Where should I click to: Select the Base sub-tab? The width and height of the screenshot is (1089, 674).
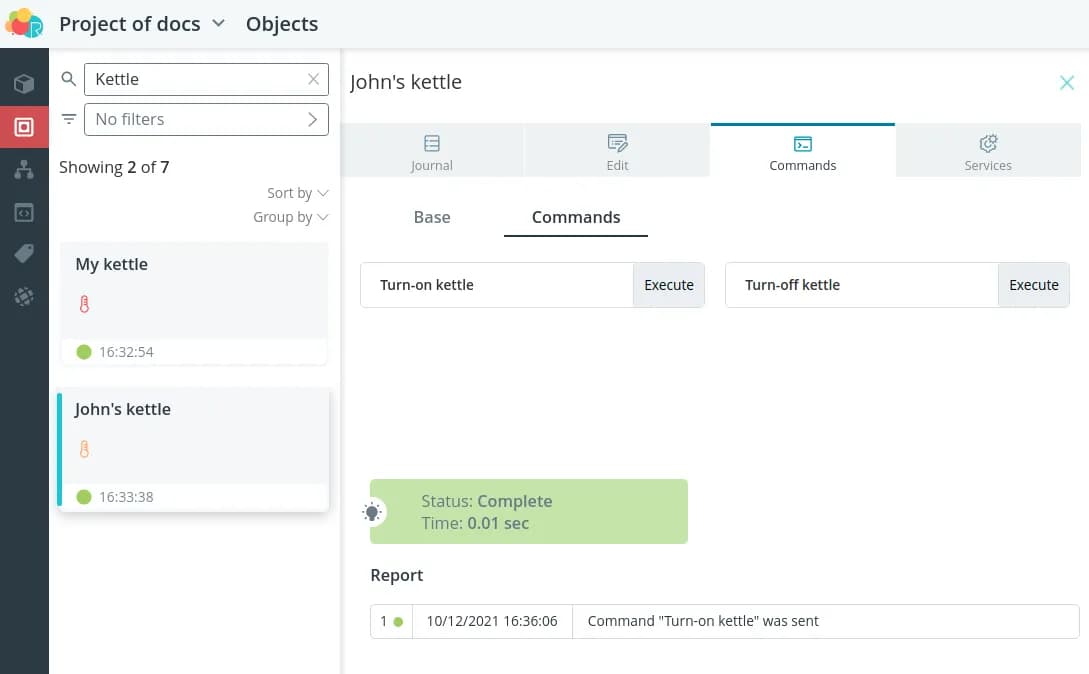[432, 217]
